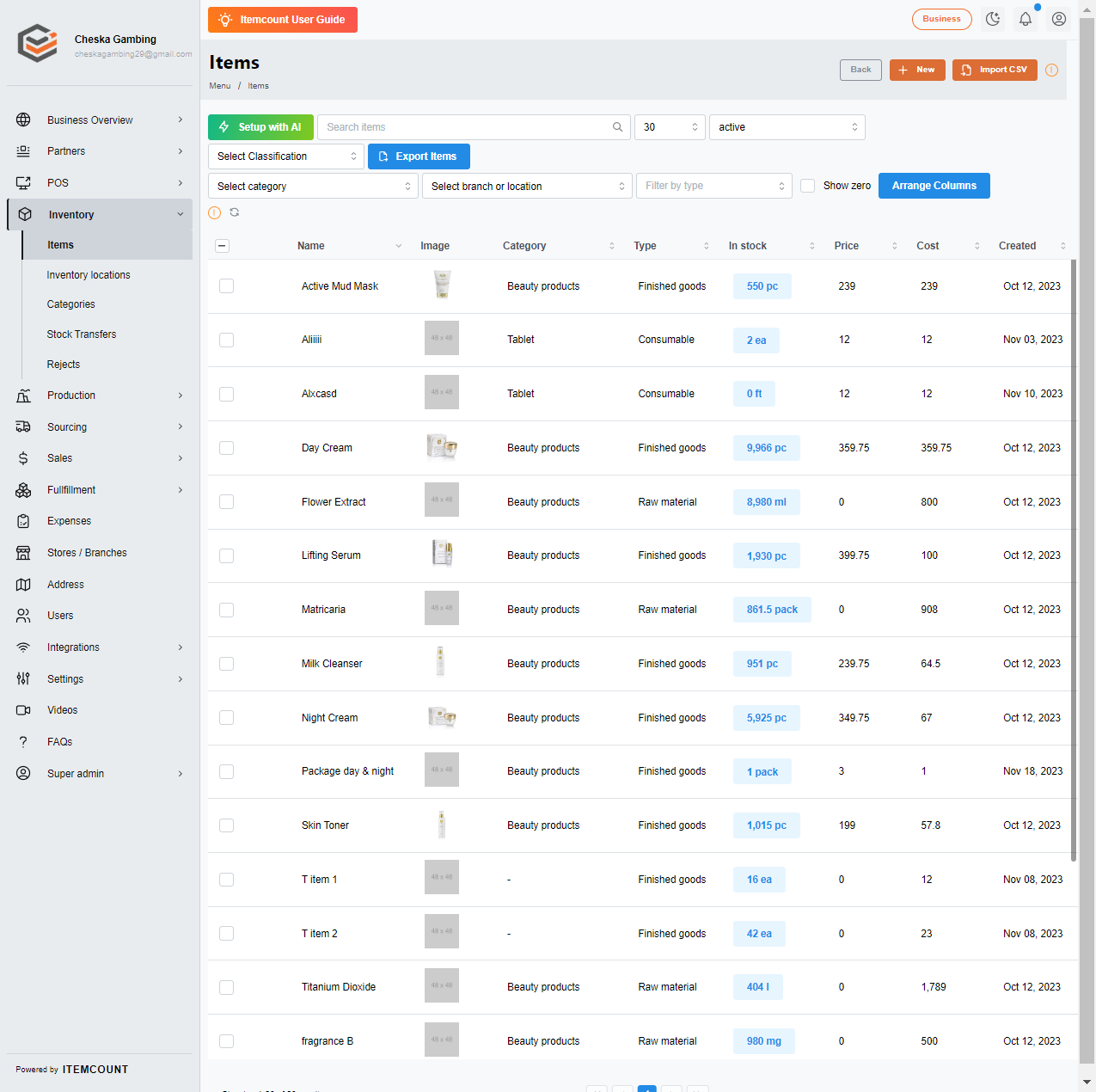Click the Back button
1096x1092 pixels.
pyautogui.click(x=860, y=70)
